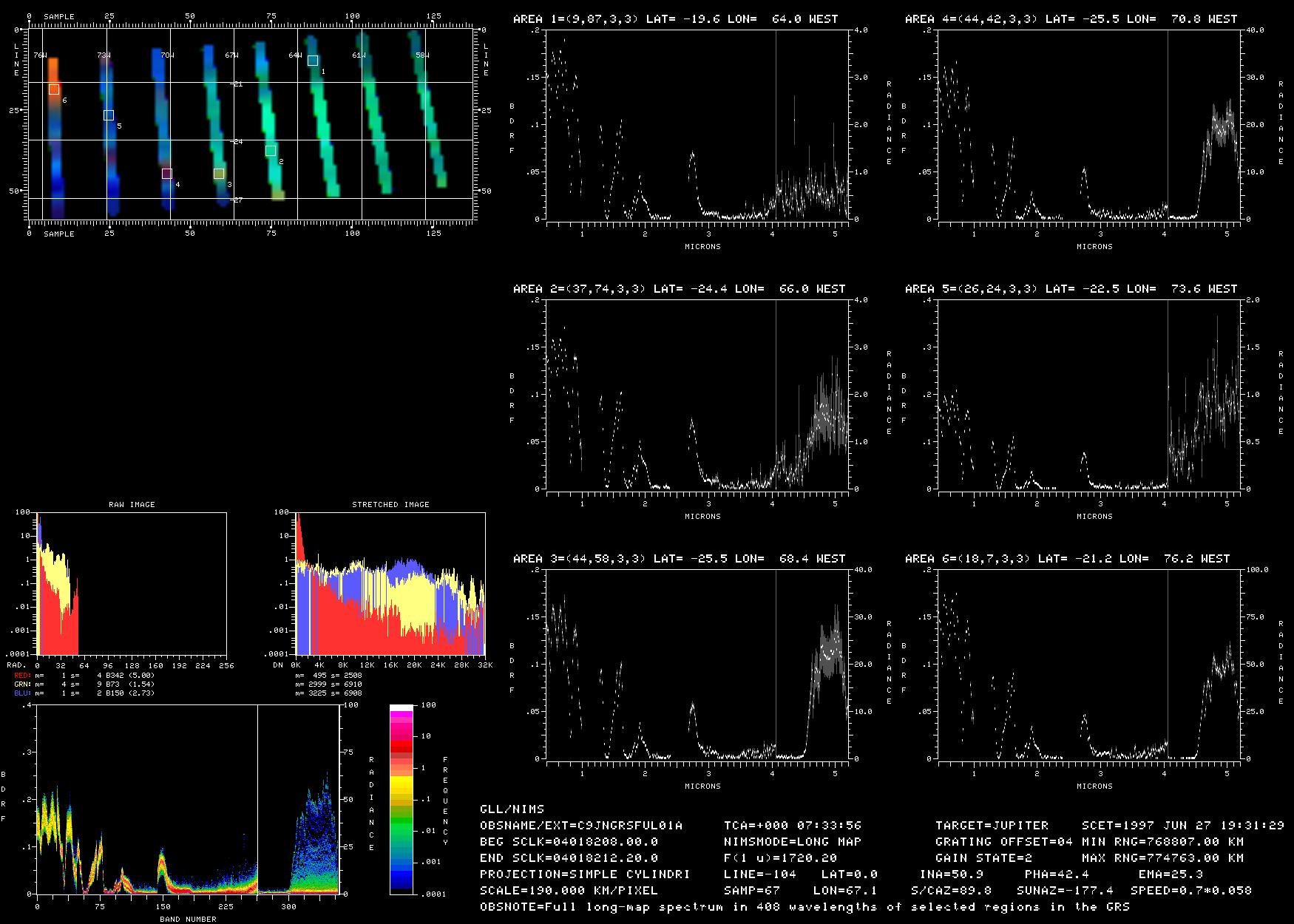Click the GRN channel statistics line
The image size is (1294, 924).
[x=84, y=684]
